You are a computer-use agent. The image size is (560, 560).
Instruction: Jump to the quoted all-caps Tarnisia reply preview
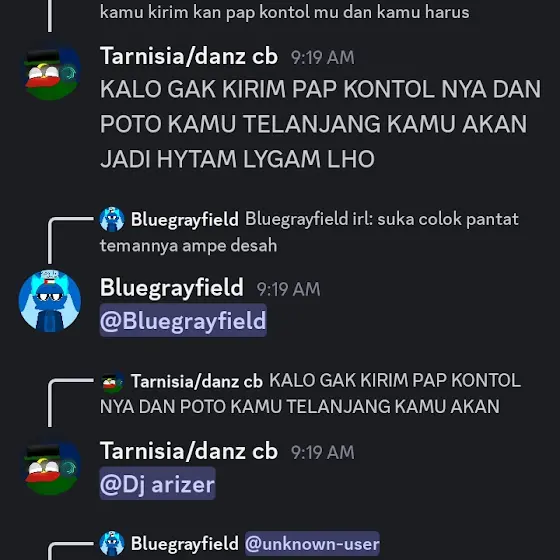pos(310,394)
